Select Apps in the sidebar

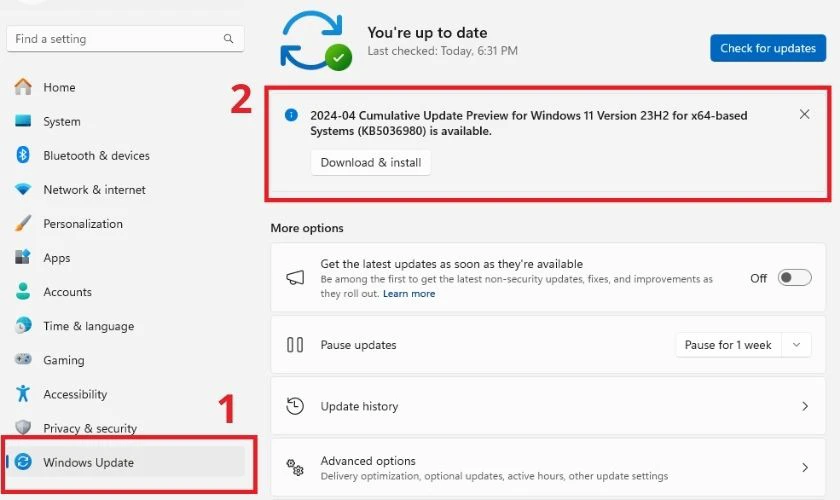pyautogui.click(x=125, y=258)
